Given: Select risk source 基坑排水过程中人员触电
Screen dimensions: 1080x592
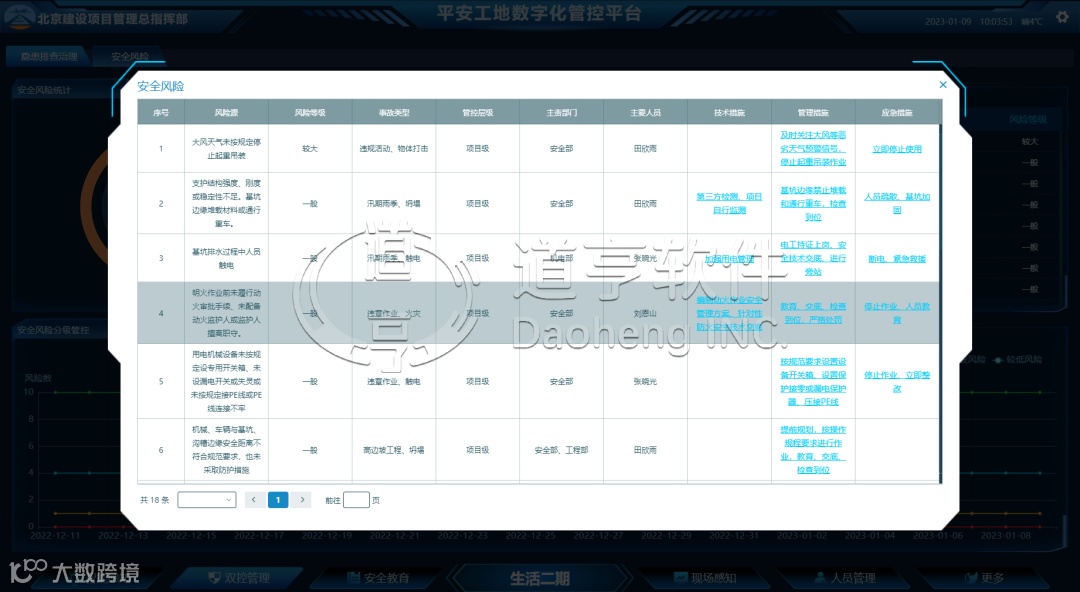Looking at the screenshot, I should coord(226,258).
